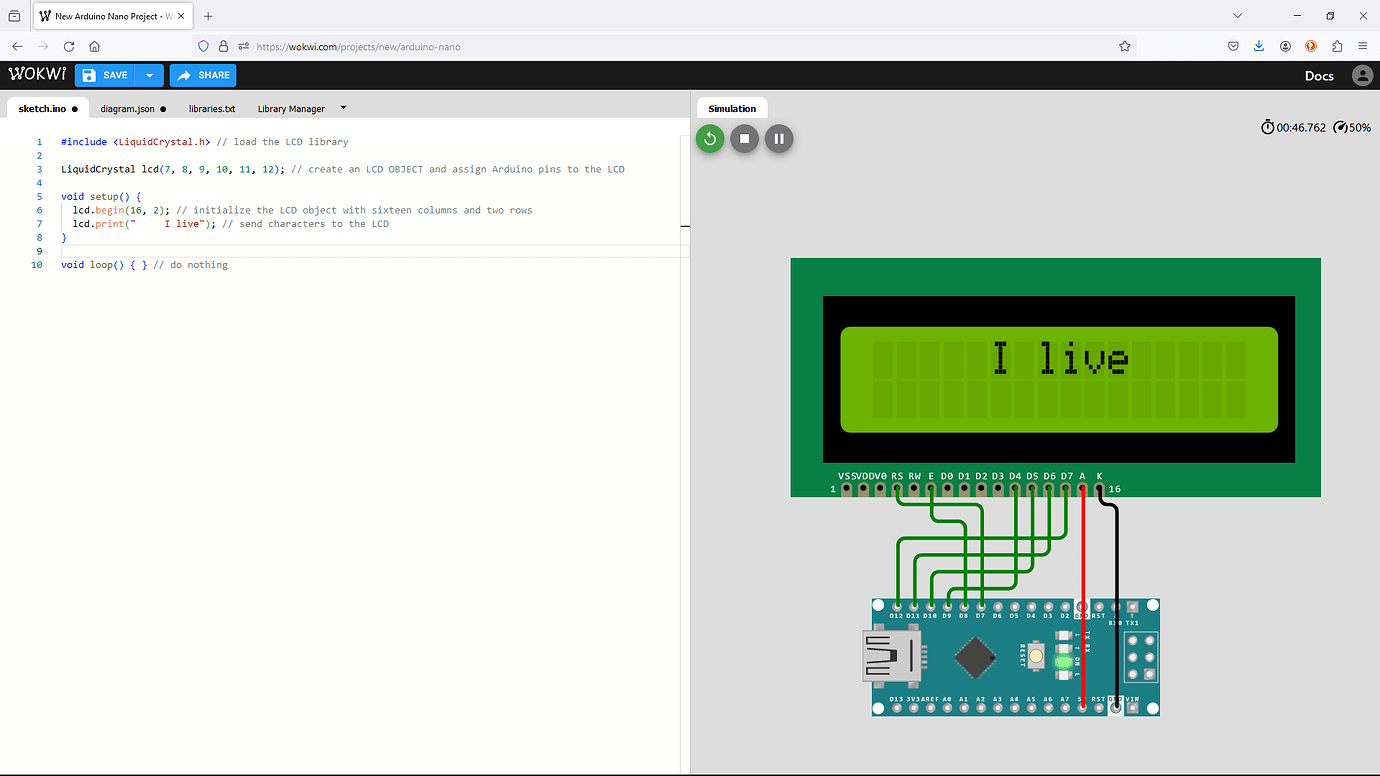Pause the running simulation
This screenshot has width=1380, height=776.
click(779, 139)
